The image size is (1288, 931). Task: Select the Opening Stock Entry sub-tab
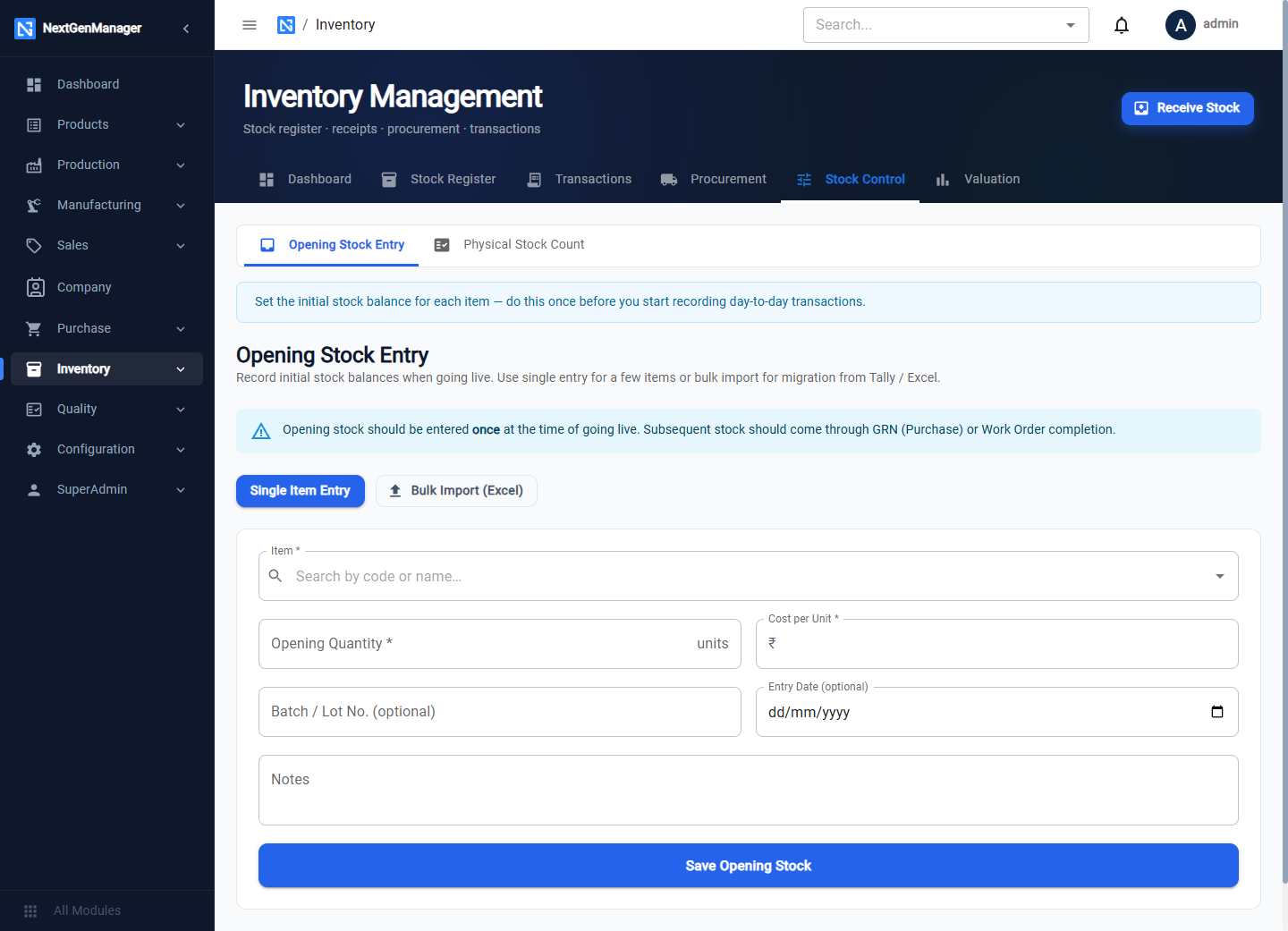click(x=332, y=244)
